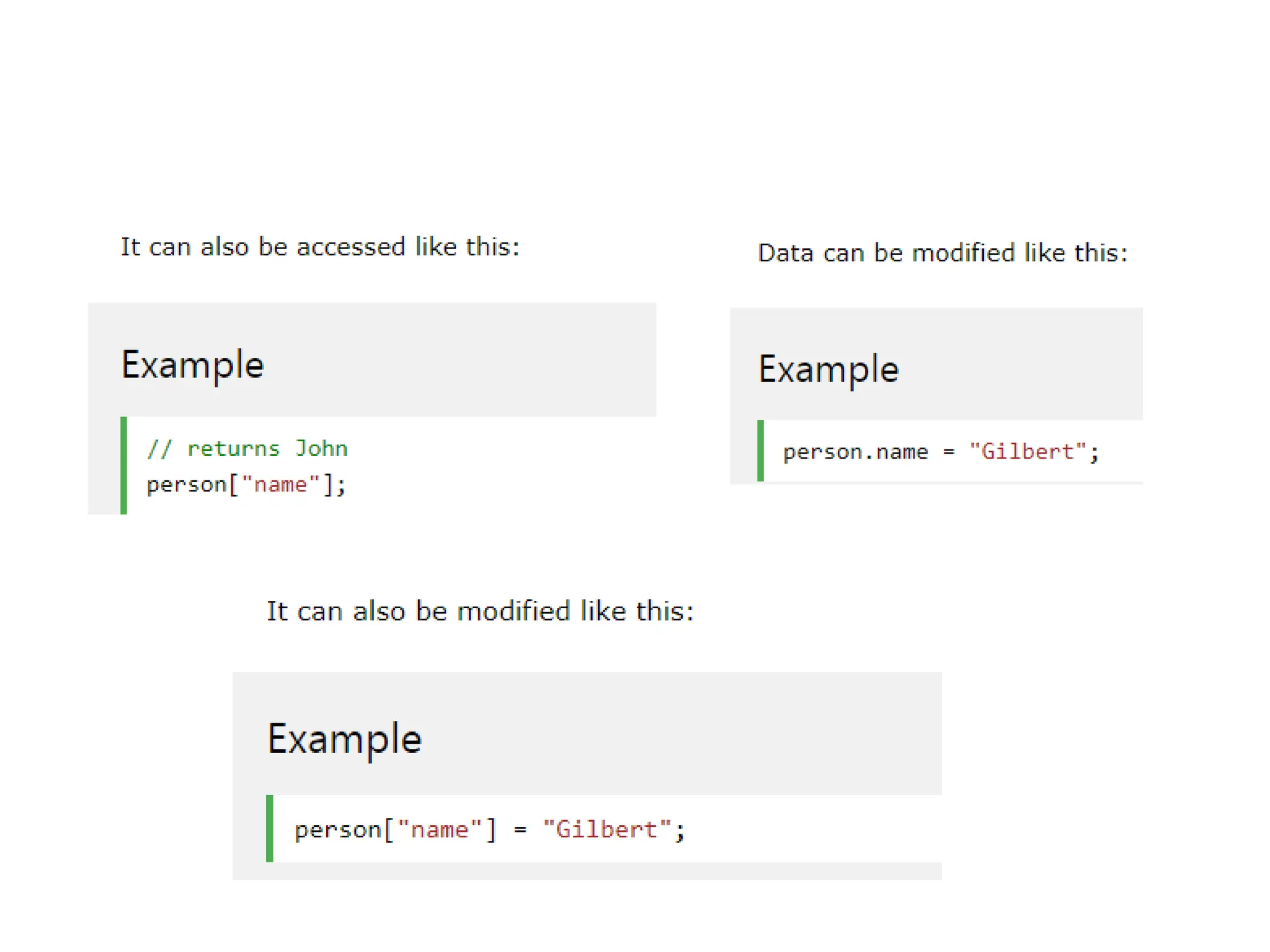Image resolution: width=1270 pixels, height=952 pixels.
Task: Click the "// returns John" comment line
Action: 247,449
